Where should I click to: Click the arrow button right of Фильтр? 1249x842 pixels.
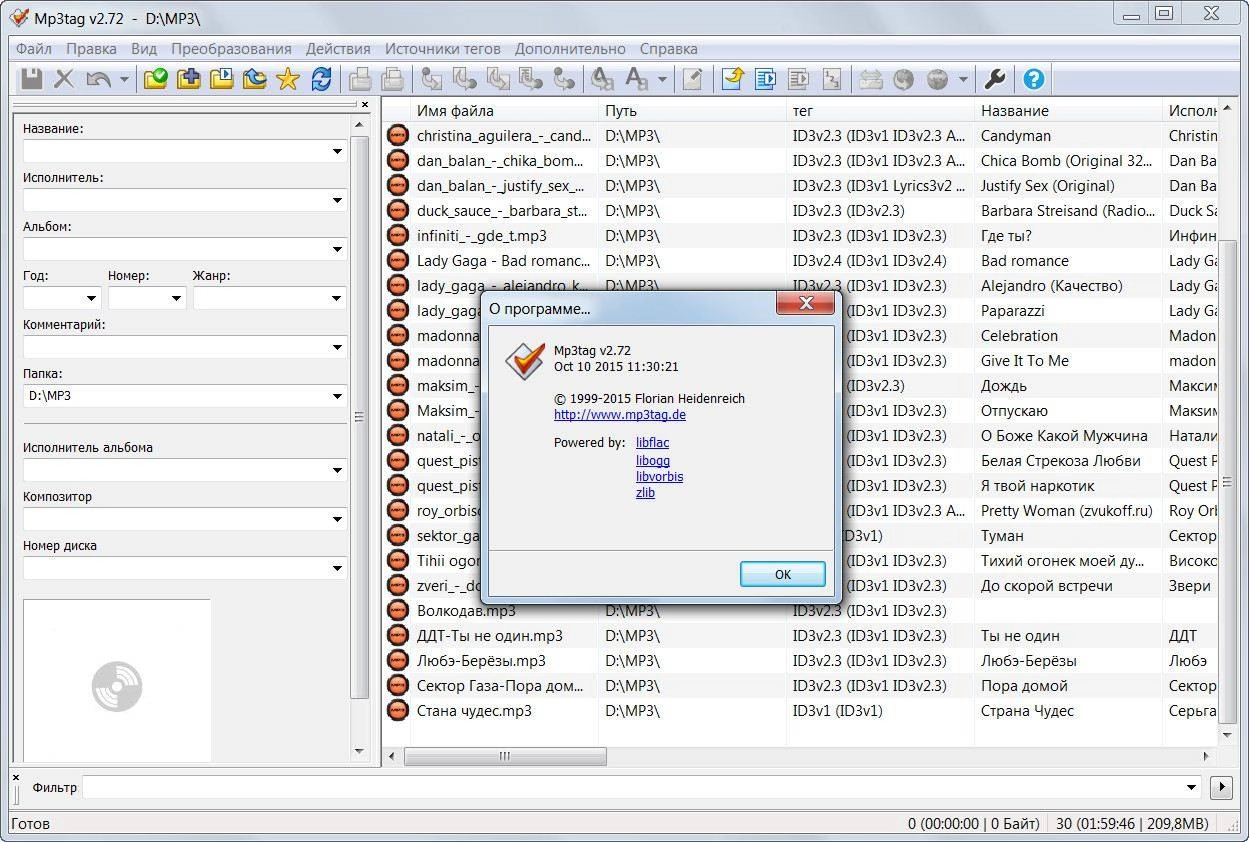point(1220,787)
